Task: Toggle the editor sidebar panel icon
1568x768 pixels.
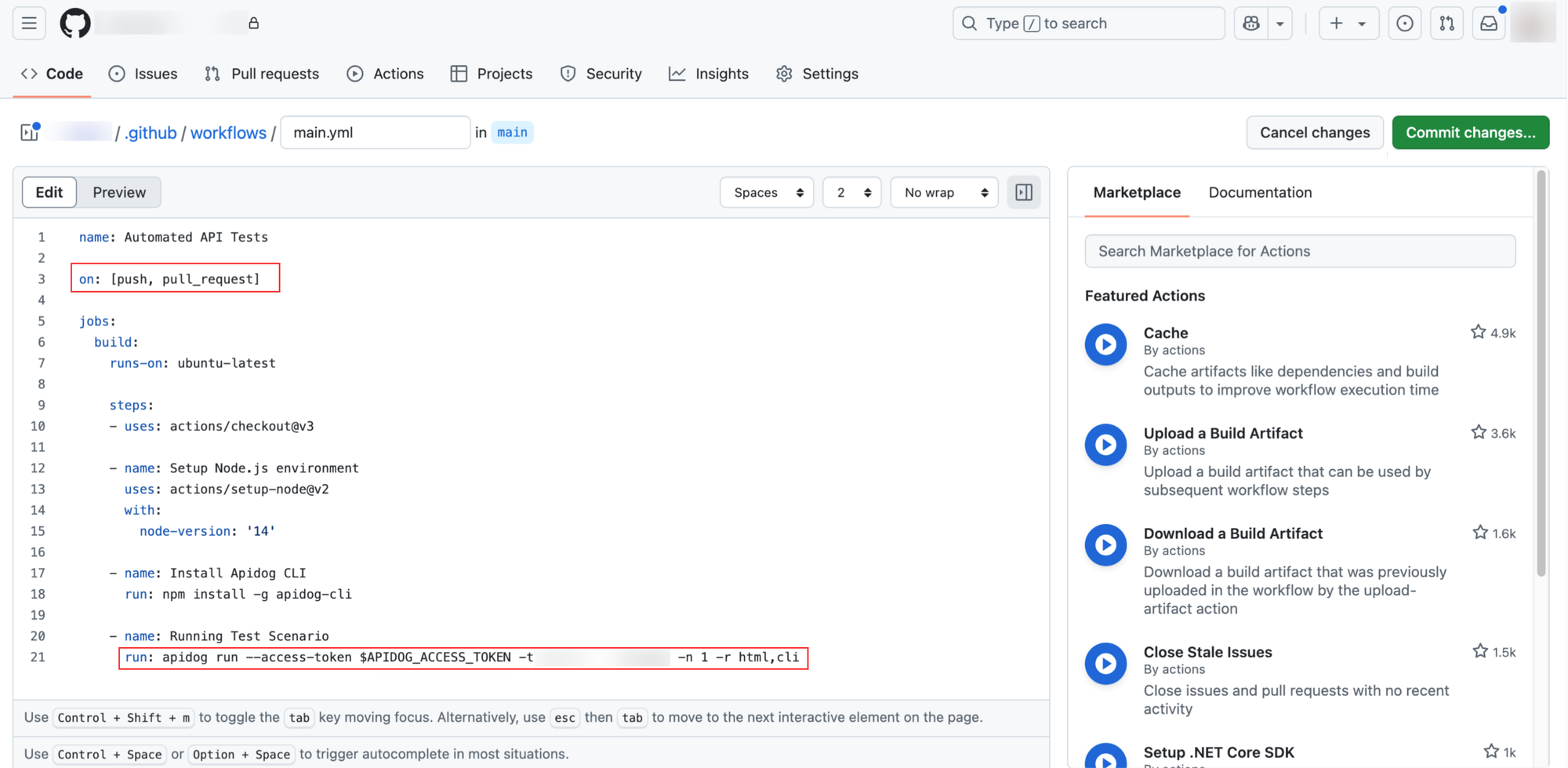Action: [1024, 192]
